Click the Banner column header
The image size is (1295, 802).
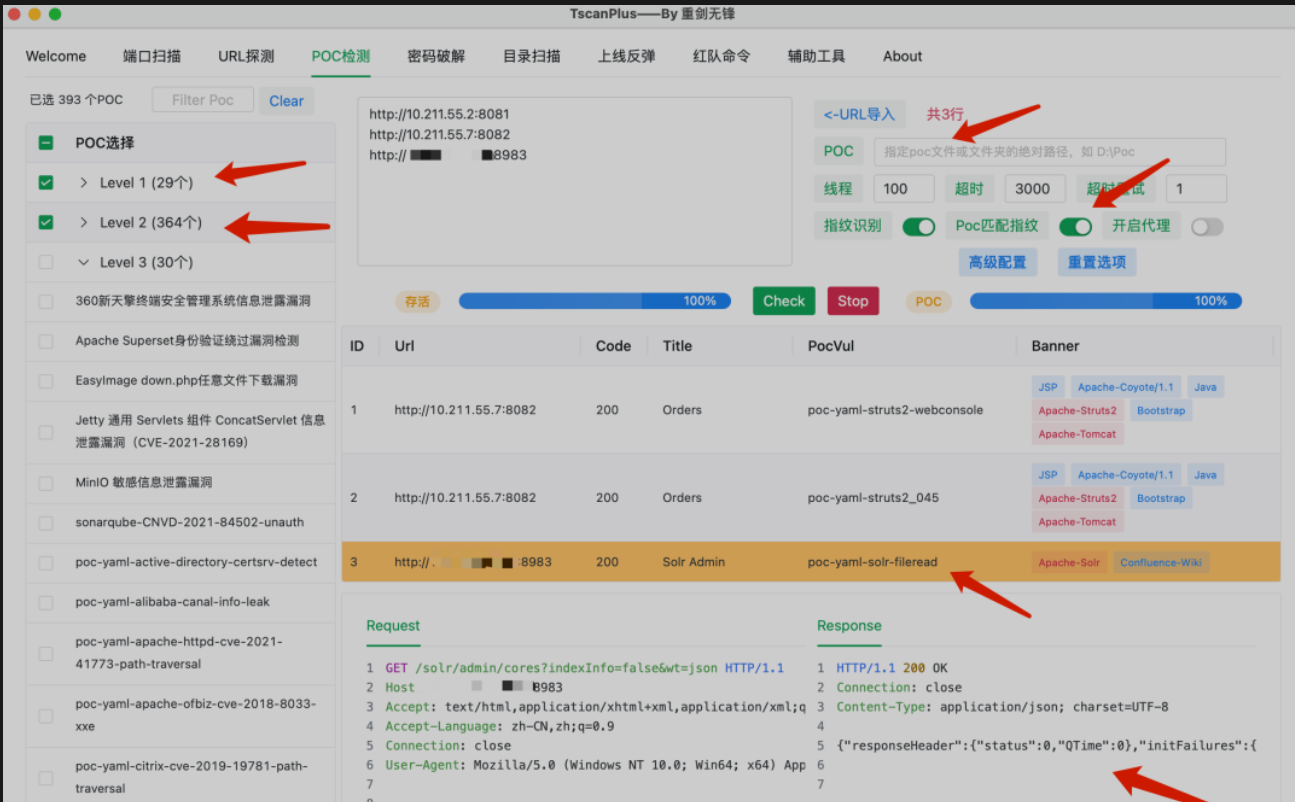click(1055, 346)
